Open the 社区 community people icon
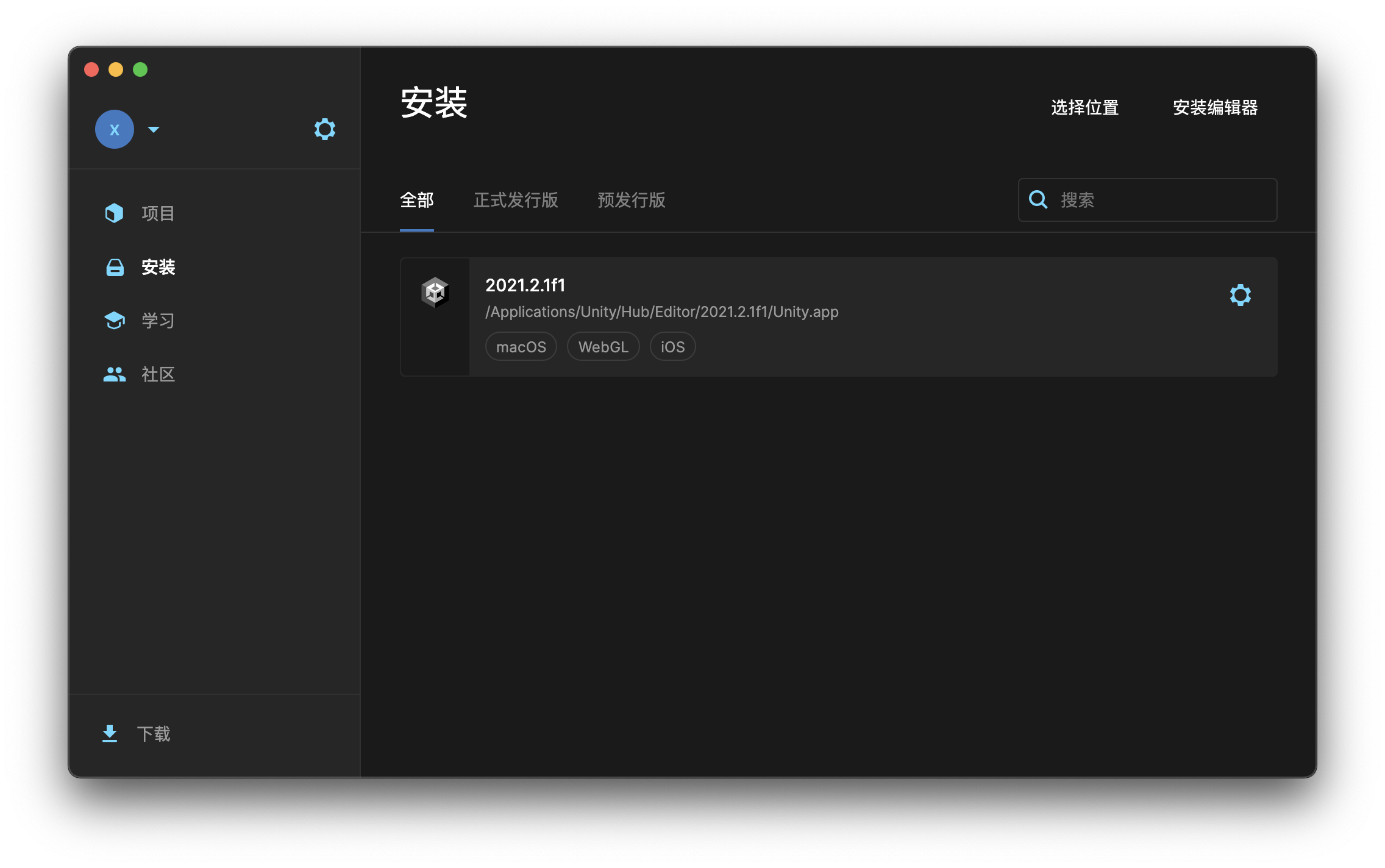The image size is (1385, 868). click(x=115, y=374)
